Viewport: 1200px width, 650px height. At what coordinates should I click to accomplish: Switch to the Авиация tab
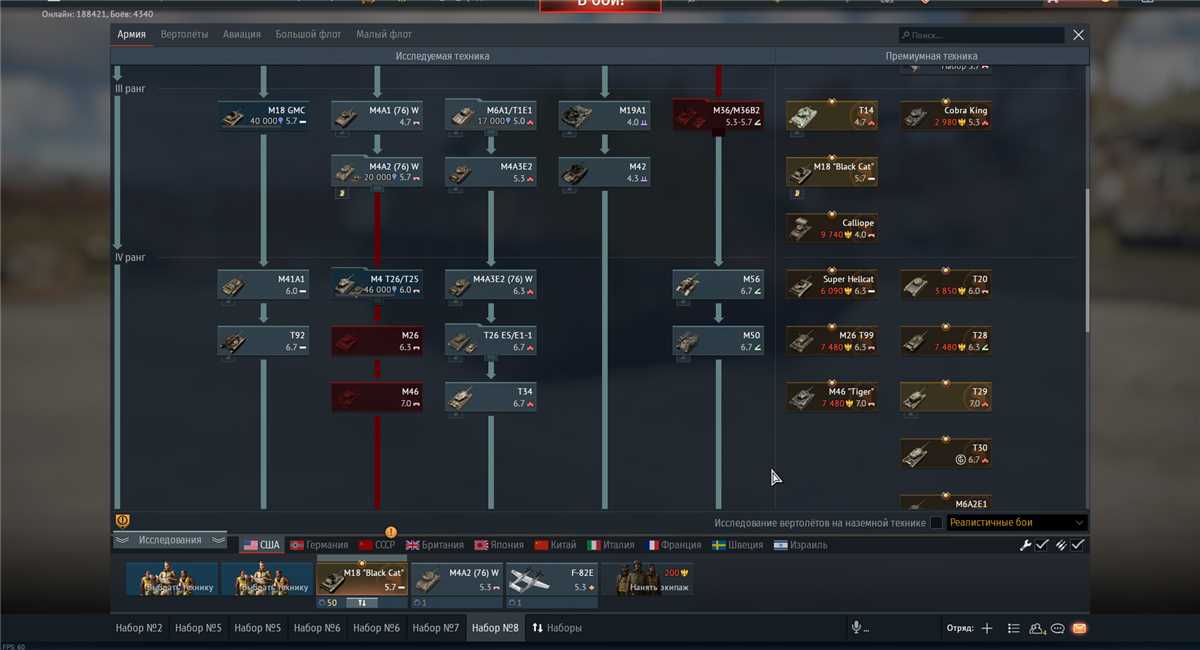pyautogui.click(x=241, y=35)
